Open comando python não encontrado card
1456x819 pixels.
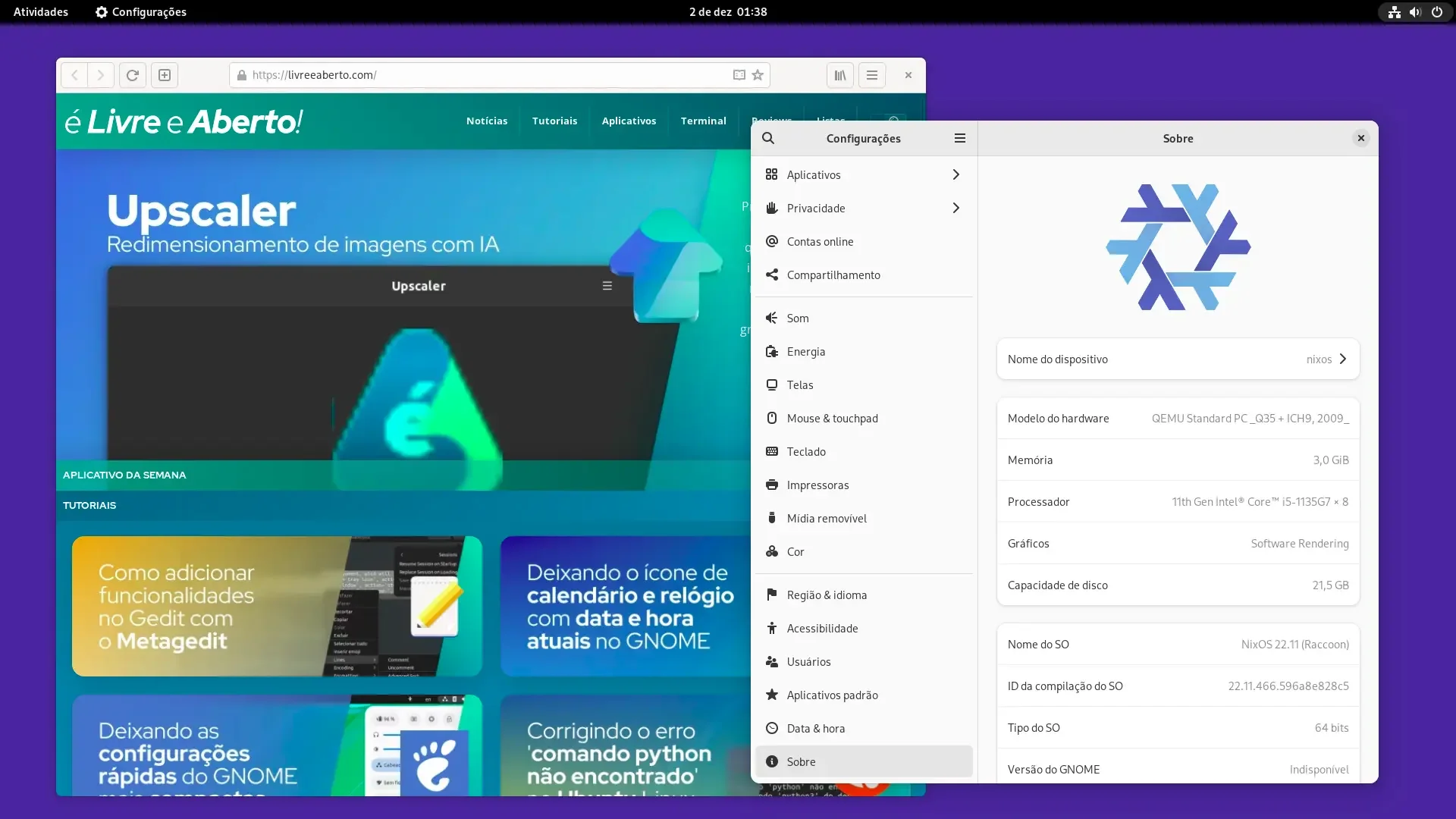tap(626, 745)
